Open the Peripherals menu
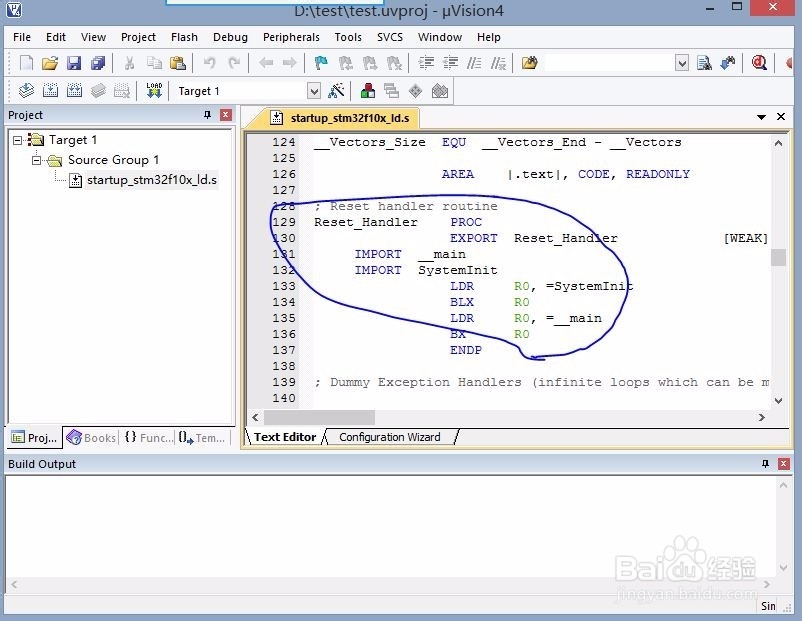 click(x=291, y=37)
